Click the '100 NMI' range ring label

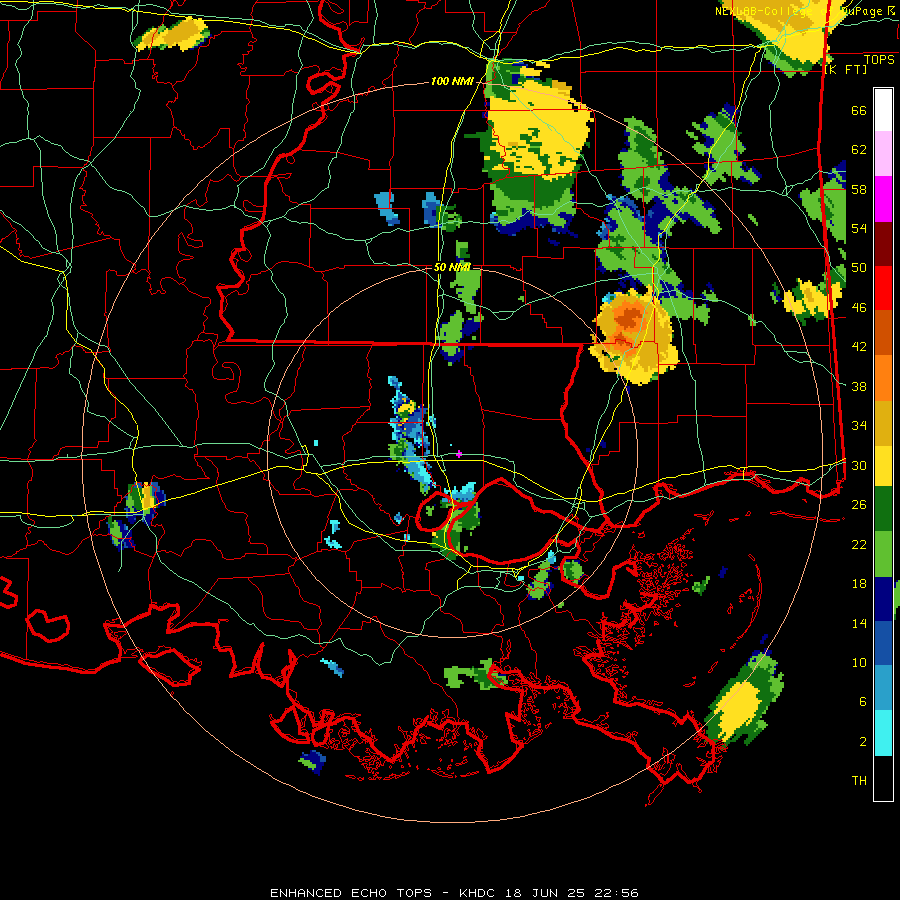click(x=452, y=82)
